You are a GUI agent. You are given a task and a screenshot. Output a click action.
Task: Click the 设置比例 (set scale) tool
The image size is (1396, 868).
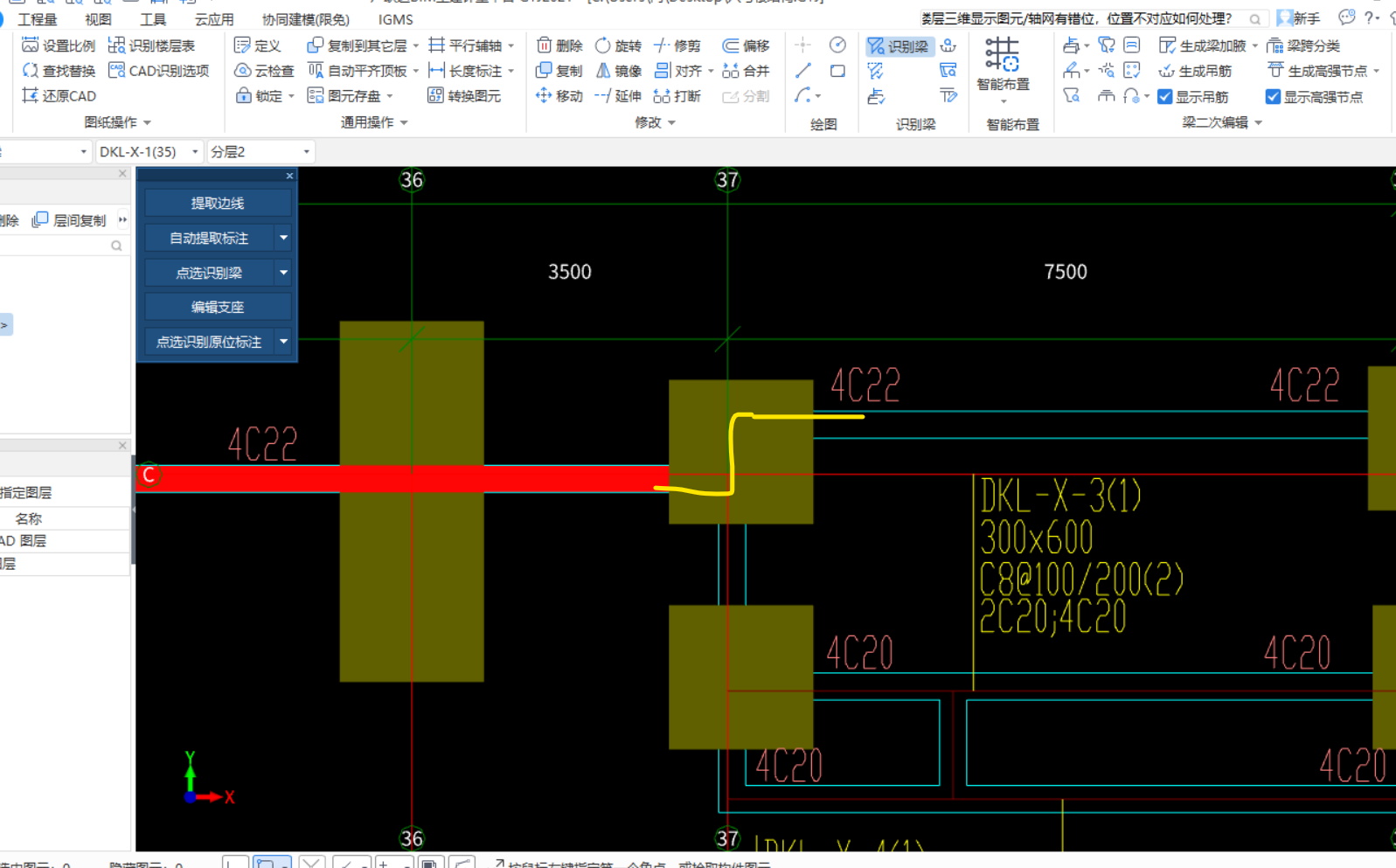[x=58, y=45]
